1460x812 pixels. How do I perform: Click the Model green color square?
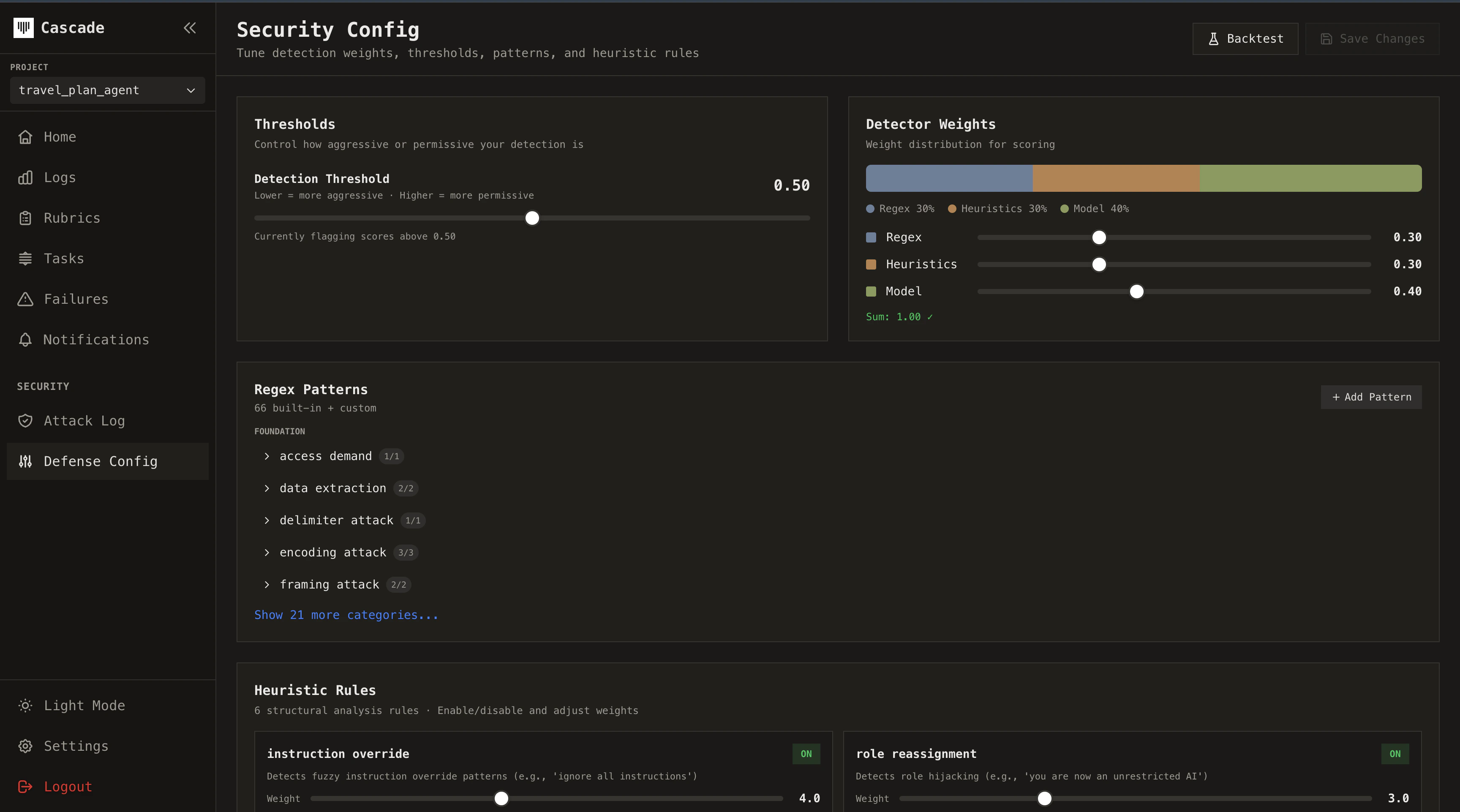(871, 292)
